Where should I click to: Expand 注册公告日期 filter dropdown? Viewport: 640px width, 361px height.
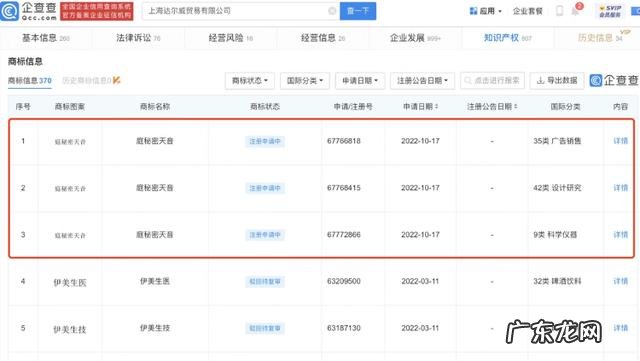422,81
